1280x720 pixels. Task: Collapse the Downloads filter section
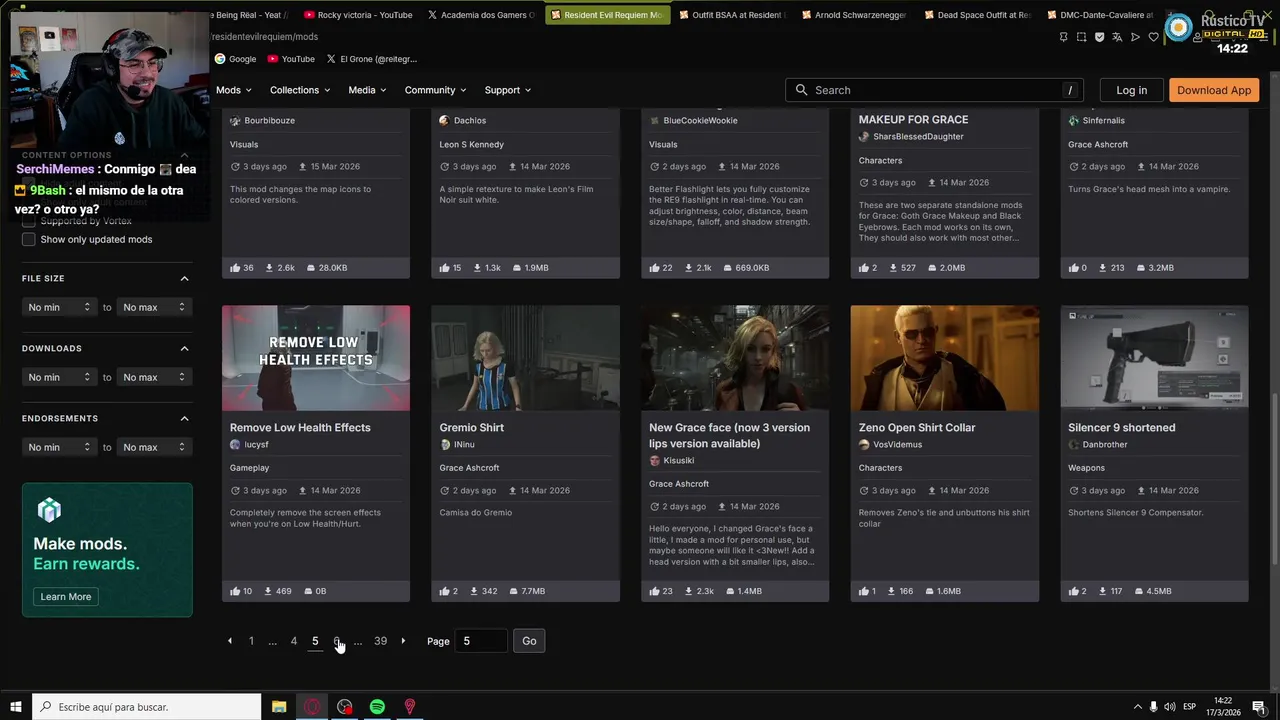click(x=184, y=348)
